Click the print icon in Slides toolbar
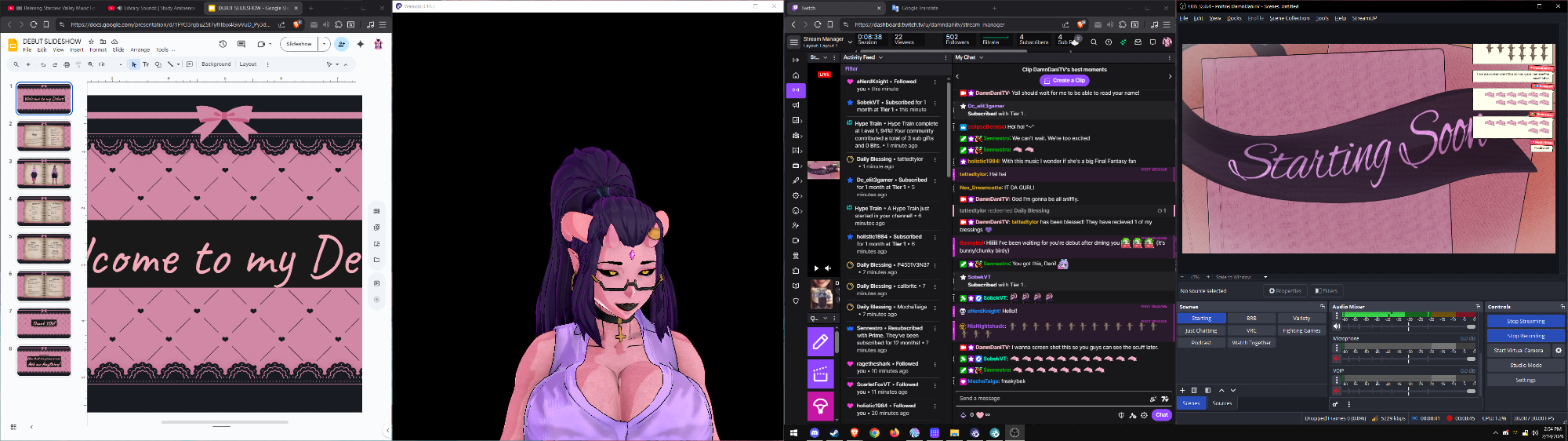The width and height of the screenshot is (1568, 441). pyautogui.click(x=67, y=64)
